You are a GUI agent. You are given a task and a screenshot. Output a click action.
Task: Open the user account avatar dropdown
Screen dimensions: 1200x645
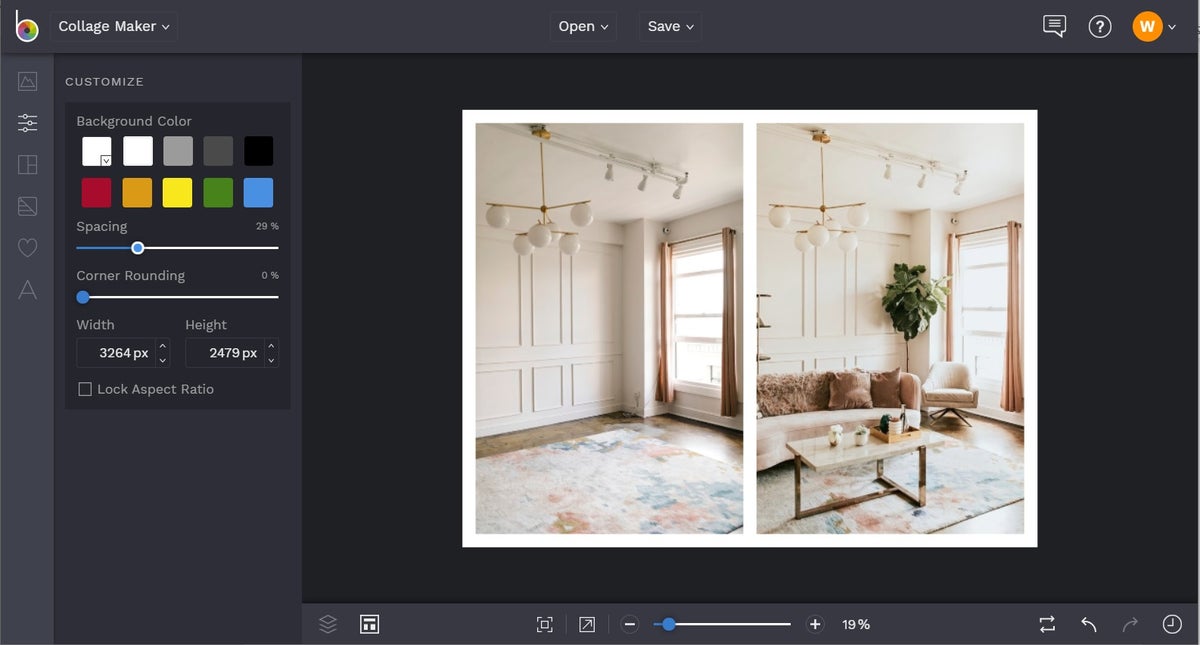(1154, 27)
